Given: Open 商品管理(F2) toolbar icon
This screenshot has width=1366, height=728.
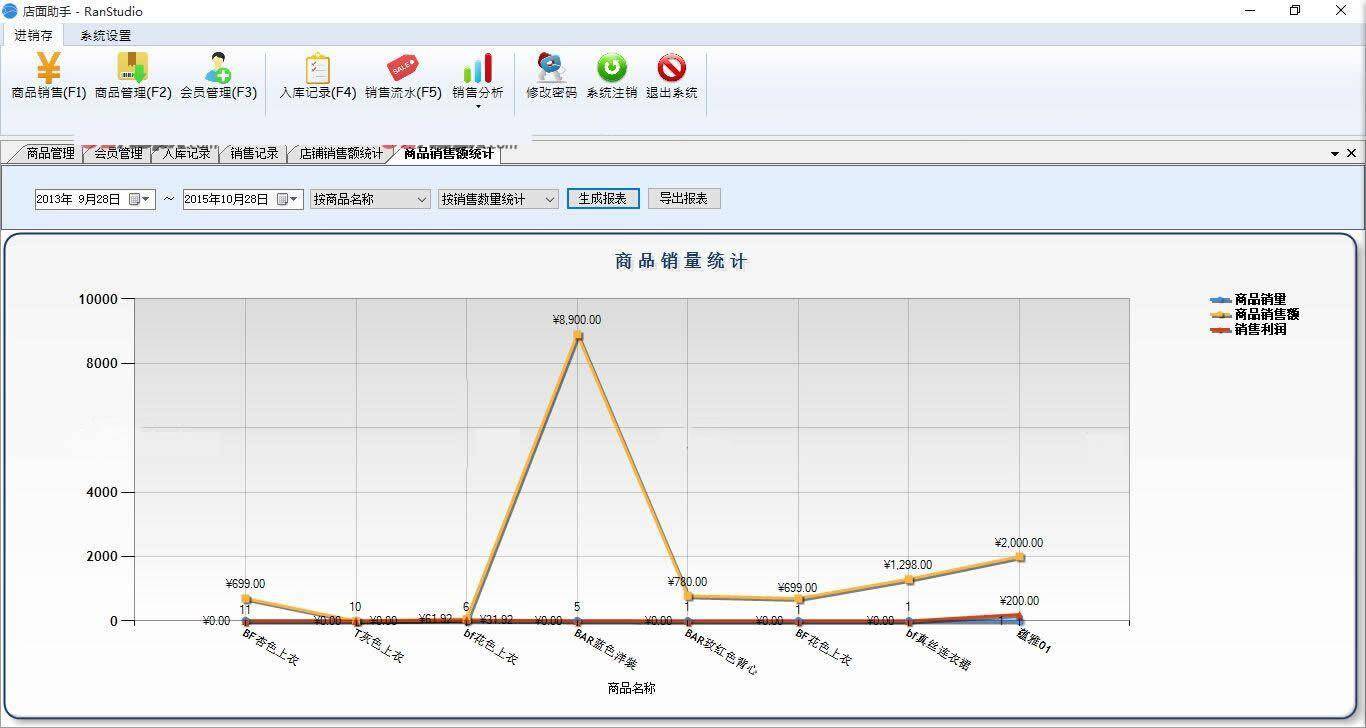Looking at the screenshot, I should (133, 69).
